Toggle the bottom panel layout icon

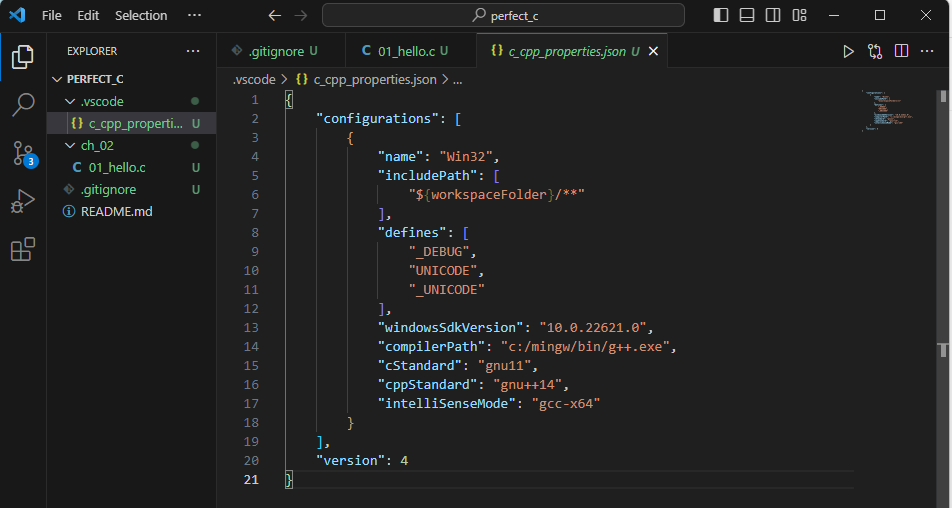tap(747, 16)
